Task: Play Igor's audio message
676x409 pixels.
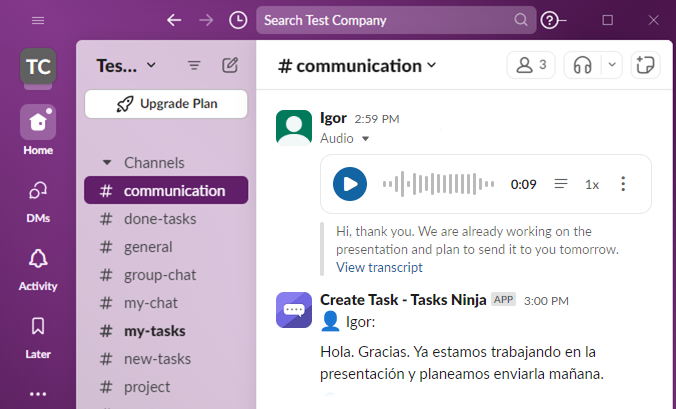Action: (x=350, y=184)
